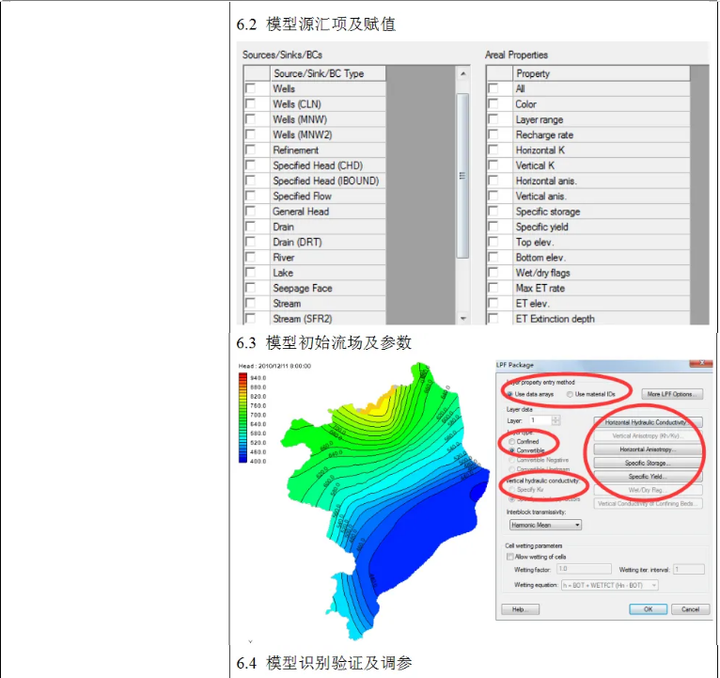The width and height of the screenshot is (720, 678).
Task: Click the Source/Sink/BC Type column header
Action: coord(327,73)
